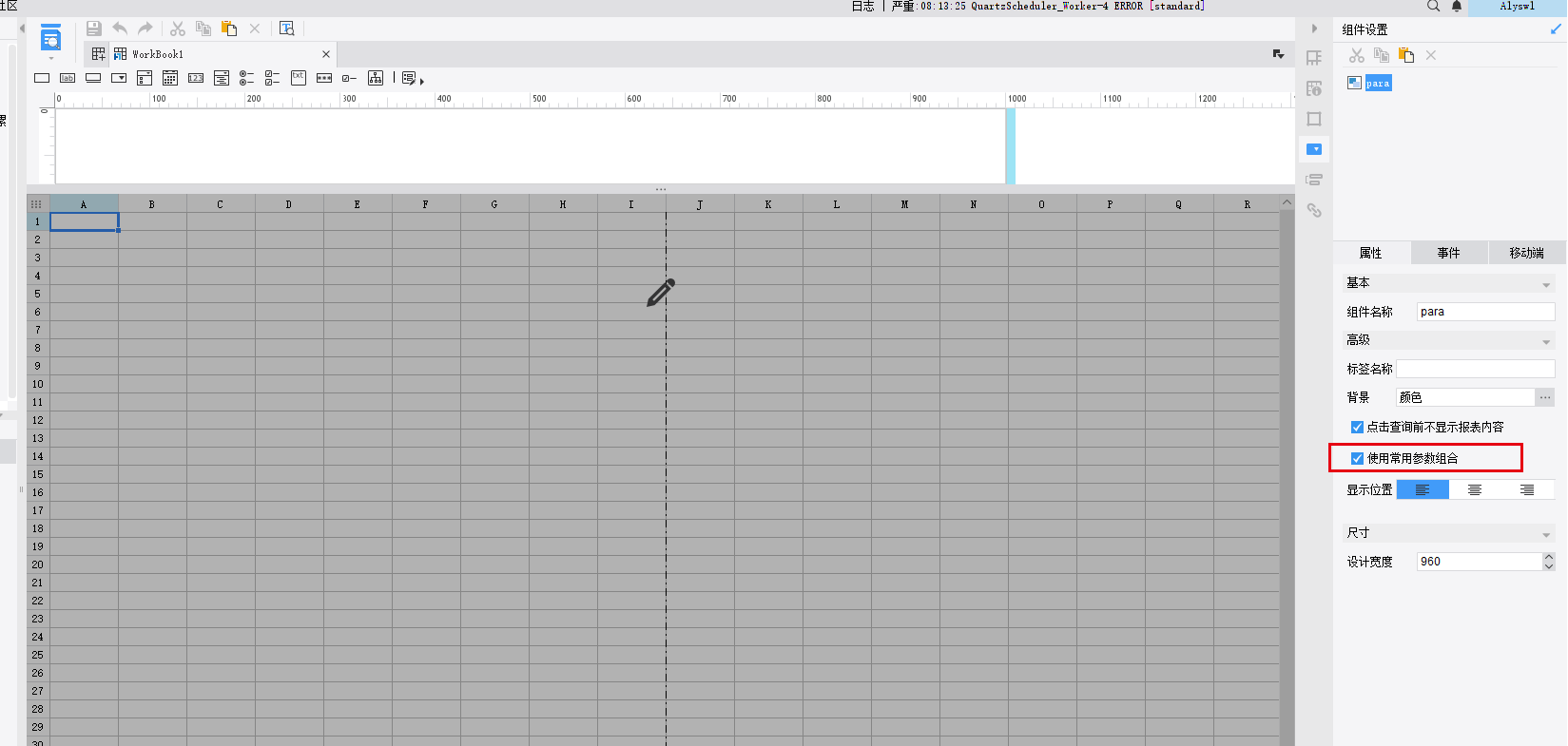Collapse the left panel with arrow

tap(22, 29)
